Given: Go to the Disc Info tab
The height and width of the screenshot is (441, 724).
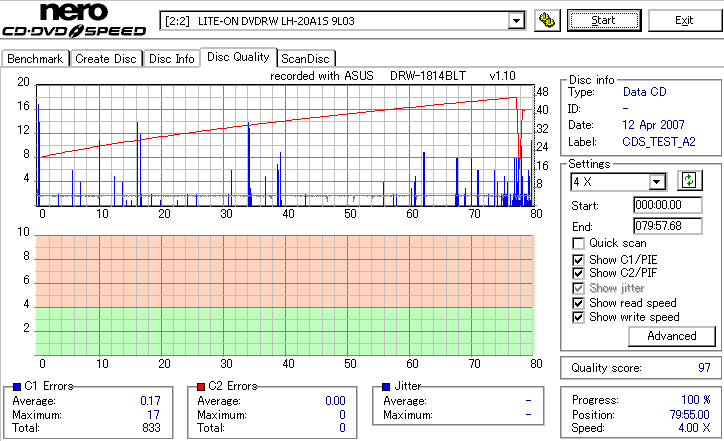Looking at the screenshot, I should pyautogui.click(x=171, y=59).
